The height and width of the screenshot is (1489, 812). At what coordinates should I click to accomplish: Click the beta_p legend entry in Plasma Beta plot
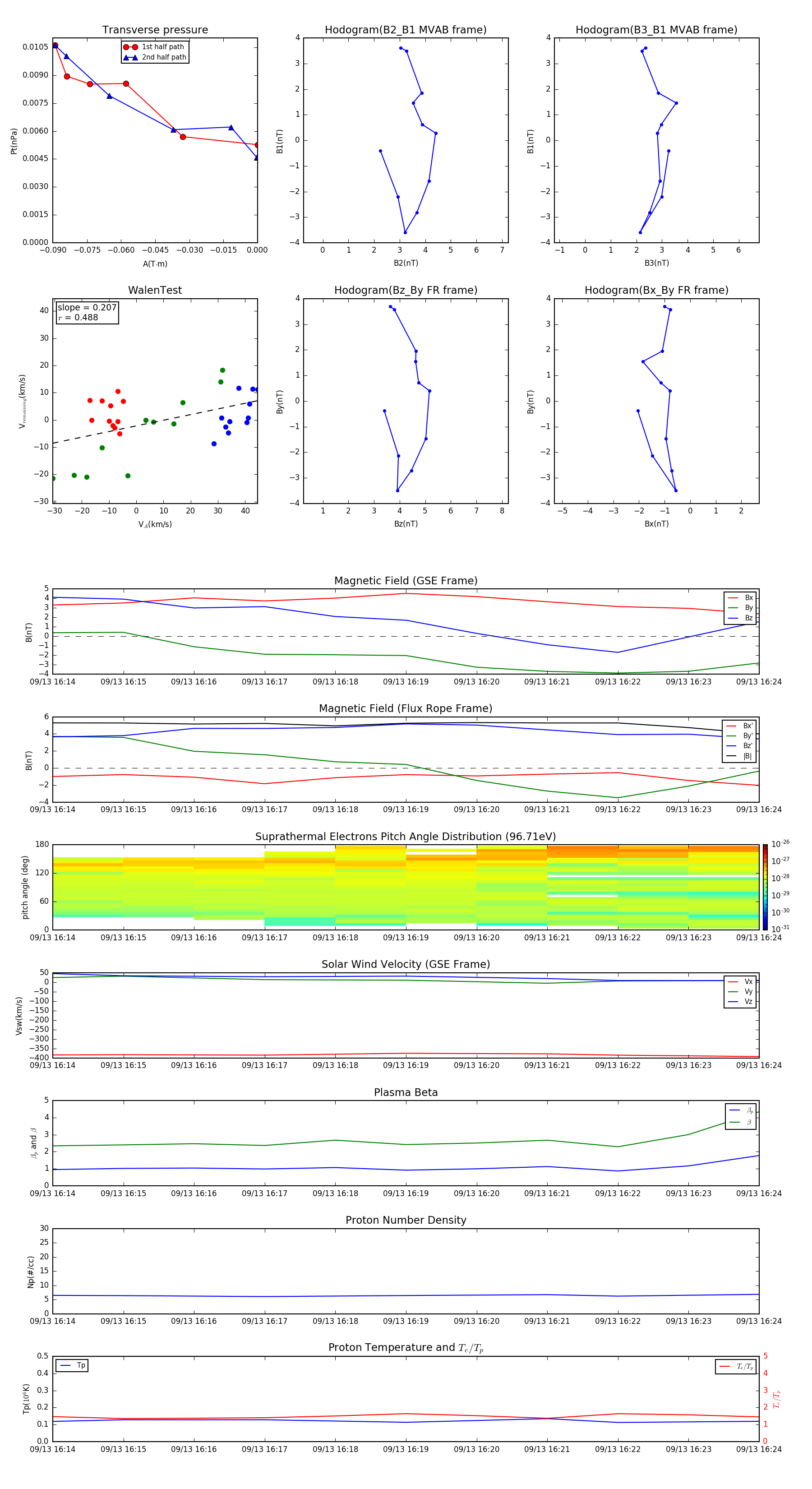point(742,1110)
